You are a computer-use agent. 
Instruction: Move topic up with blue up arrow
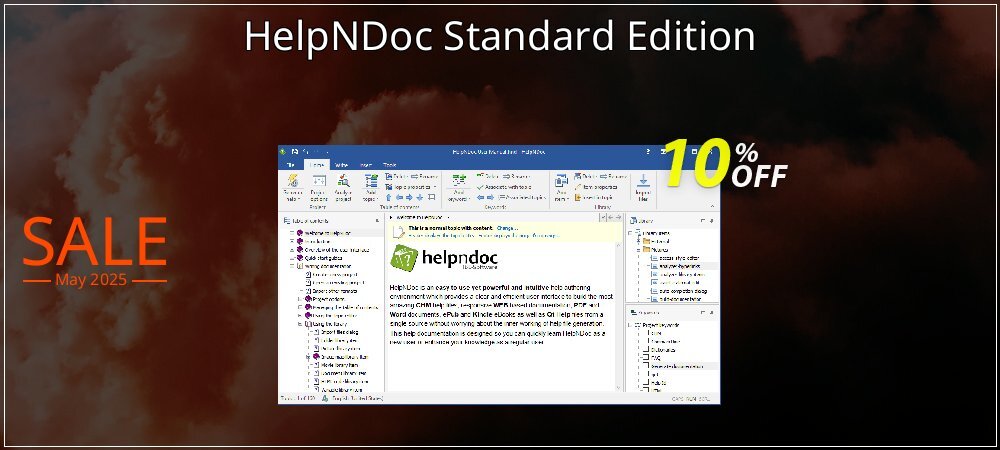[388, 198]
